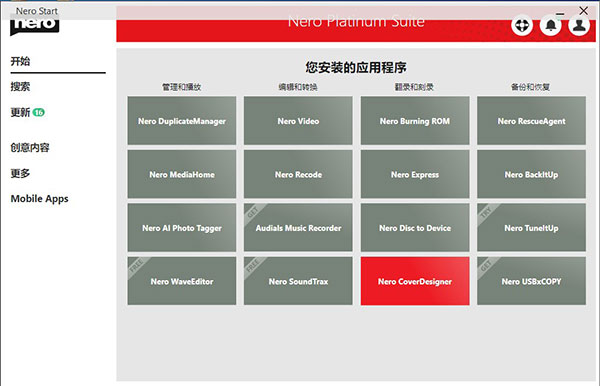Viewport: 600px width, 386px height.
Task: Select 搜索 in the sidebar
Action: (20, 87)
